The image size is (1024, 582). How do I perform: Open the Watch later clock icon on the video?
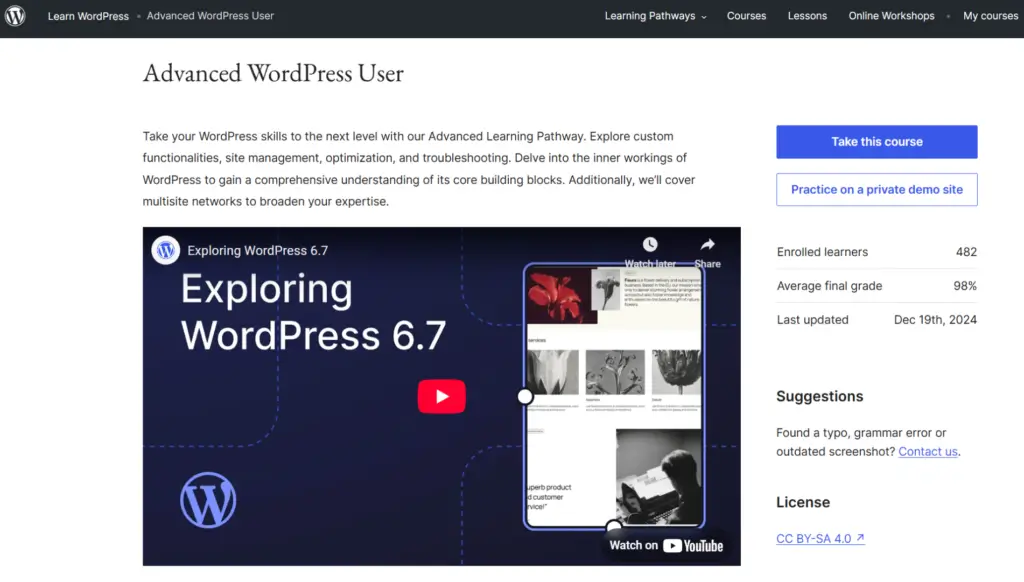click(x=651, y=244)
